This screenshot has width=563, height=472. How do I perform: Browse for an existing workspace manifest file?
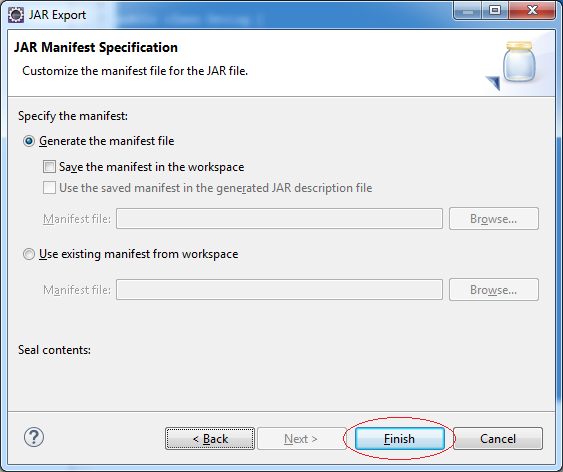[x=494, y=290]
